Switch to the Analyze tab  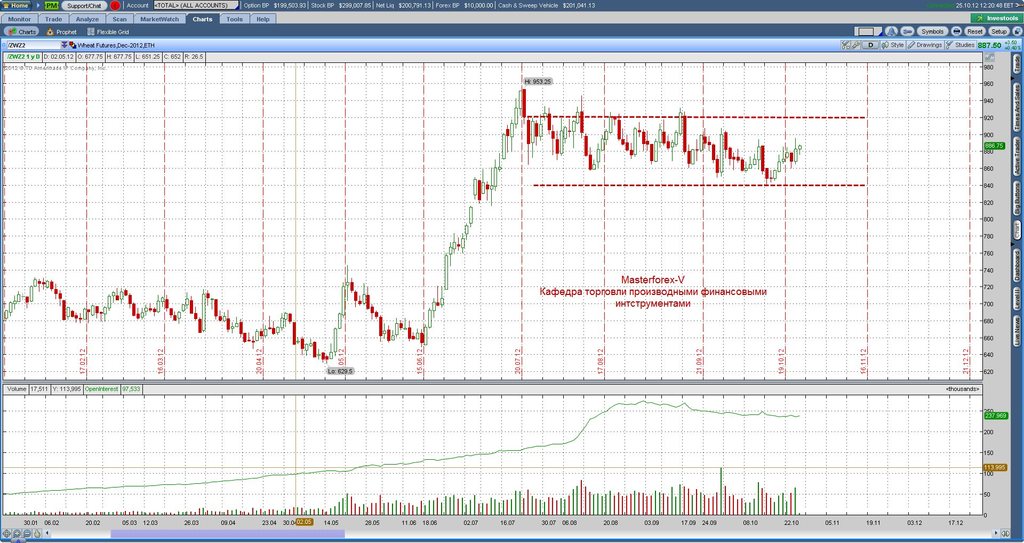click(x=87, y=19)
